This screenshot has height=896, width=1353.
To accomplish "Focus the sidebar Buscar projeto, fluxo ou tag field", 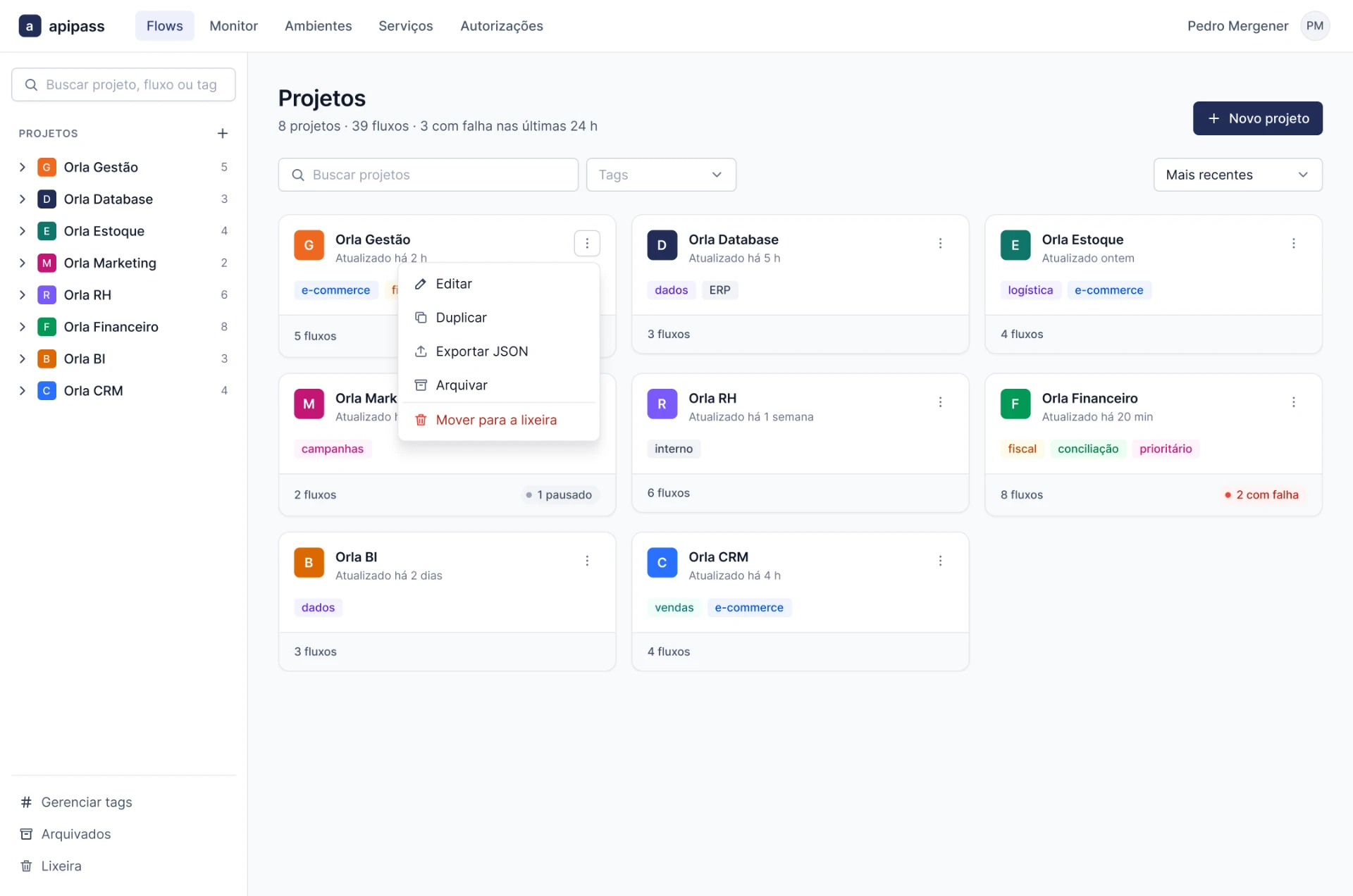I will [123, 85].
